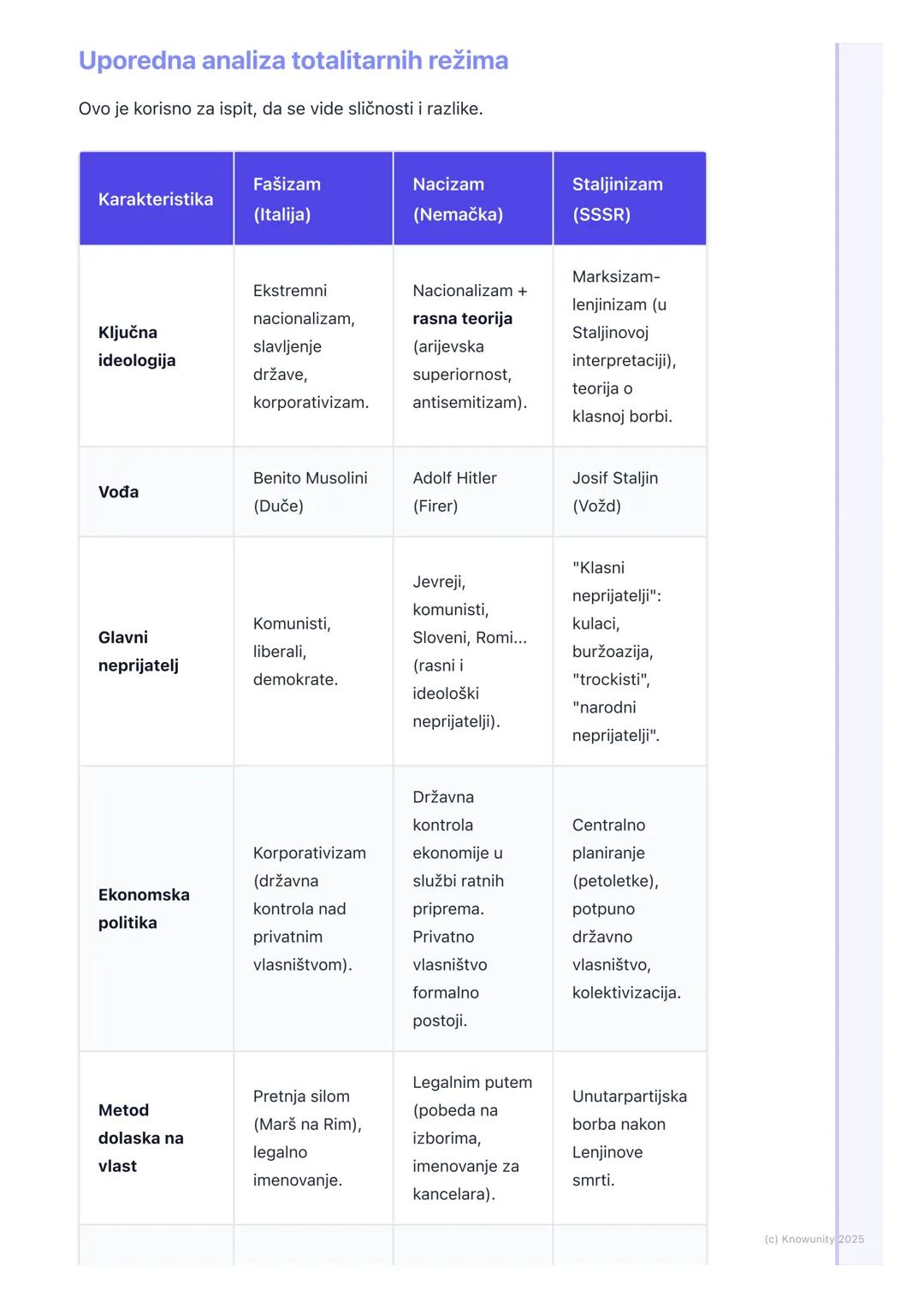This screenshot has height=1307, width=924.
Task: Click the intro sentence about similarities and differences
Action: 281,109
